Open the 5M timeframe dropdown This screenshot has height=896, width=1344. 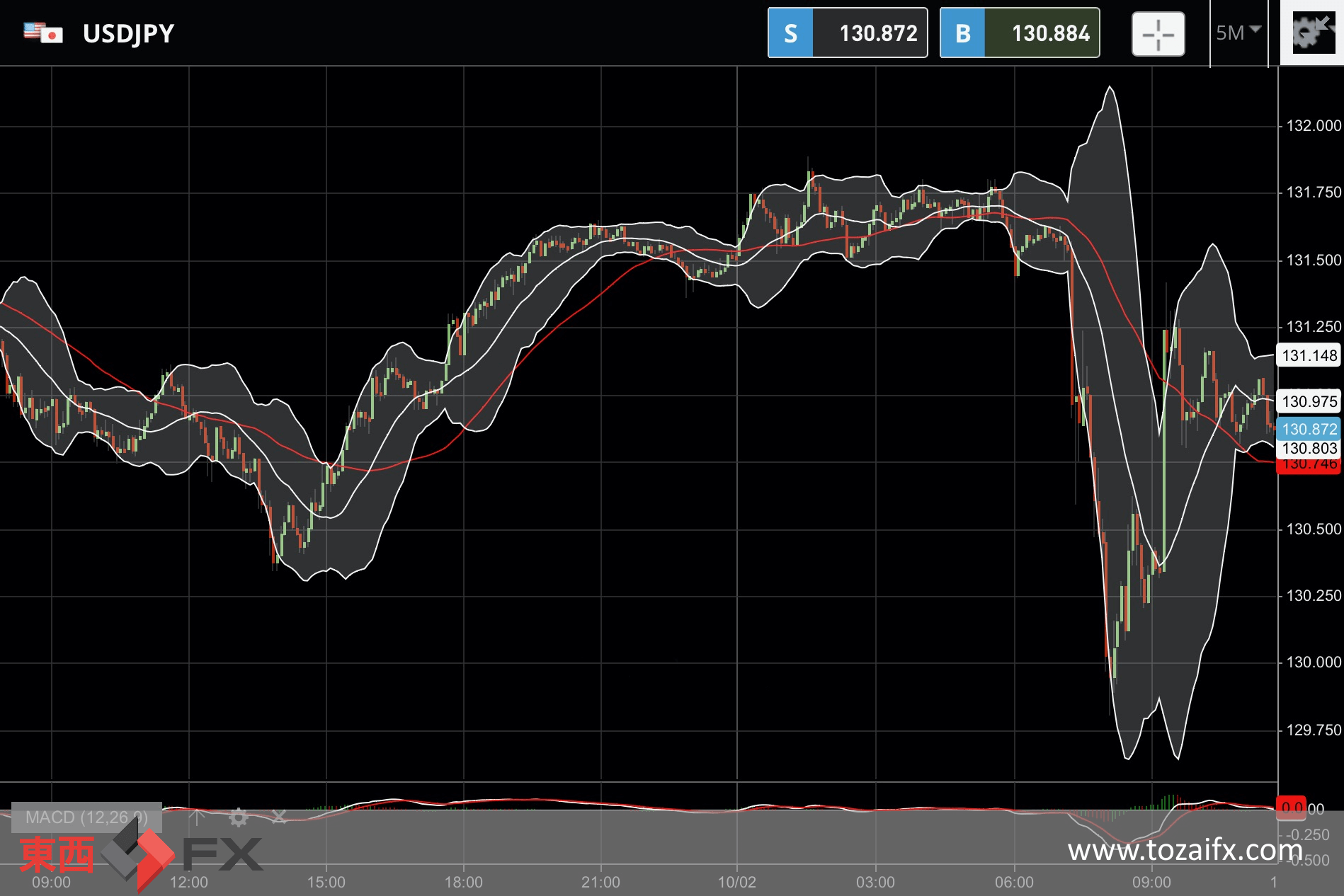coord(1238,33)
